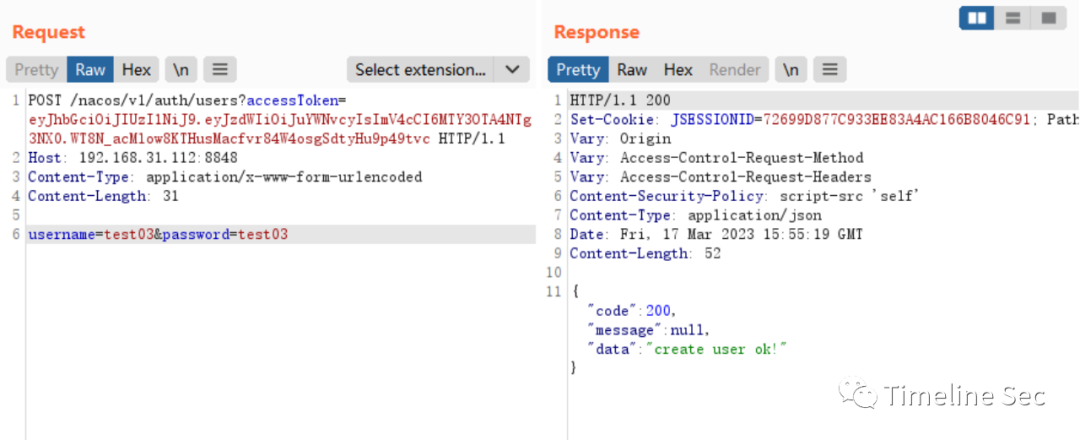Viewport: 1080px width, 440px height.
Task: Click the Set-Cookie JSESSIONID header
Action: click(824, 120)
